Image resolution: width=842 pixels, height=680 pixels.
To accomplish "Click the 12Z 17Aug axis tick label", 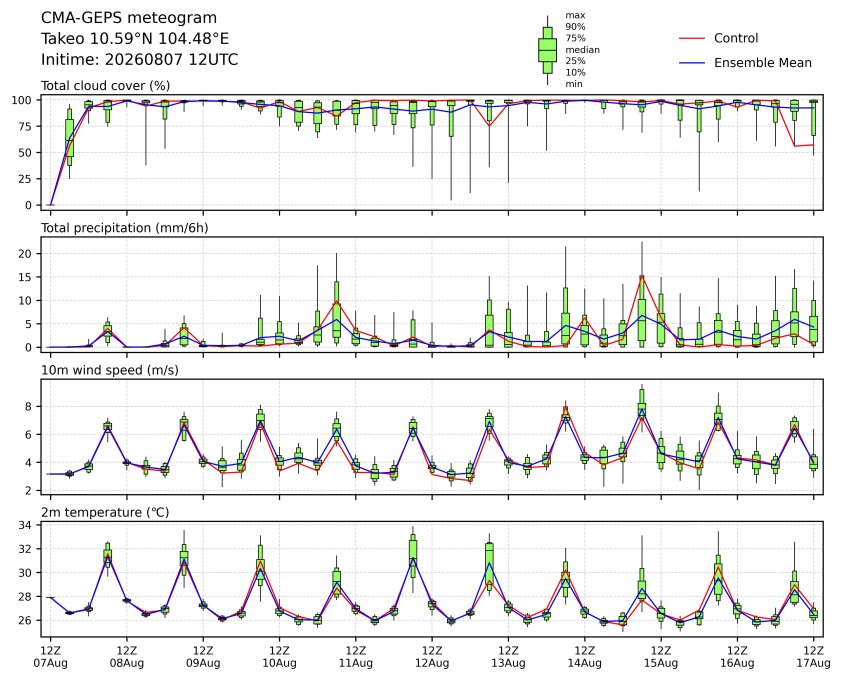I will click(x=814, y=657).
